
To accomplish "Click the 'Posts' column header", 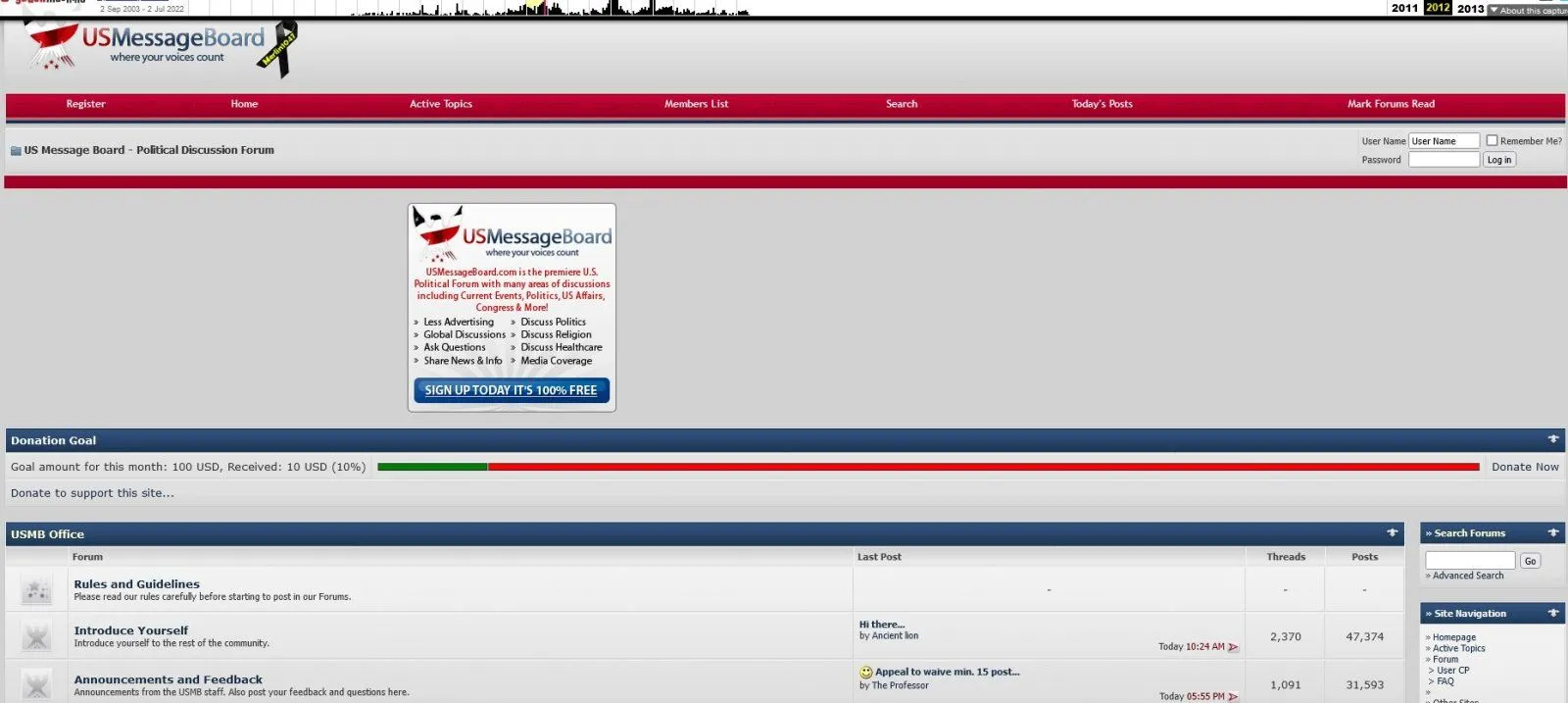I will coord(1364,557).
